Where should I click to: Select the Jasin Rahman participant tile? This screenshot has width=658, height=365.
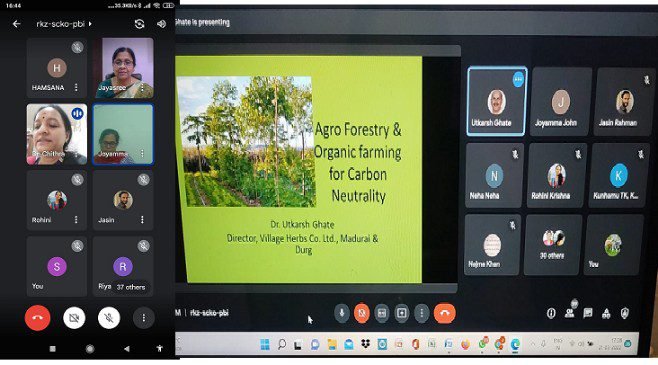pyautogui.click(x=624, y=101)
